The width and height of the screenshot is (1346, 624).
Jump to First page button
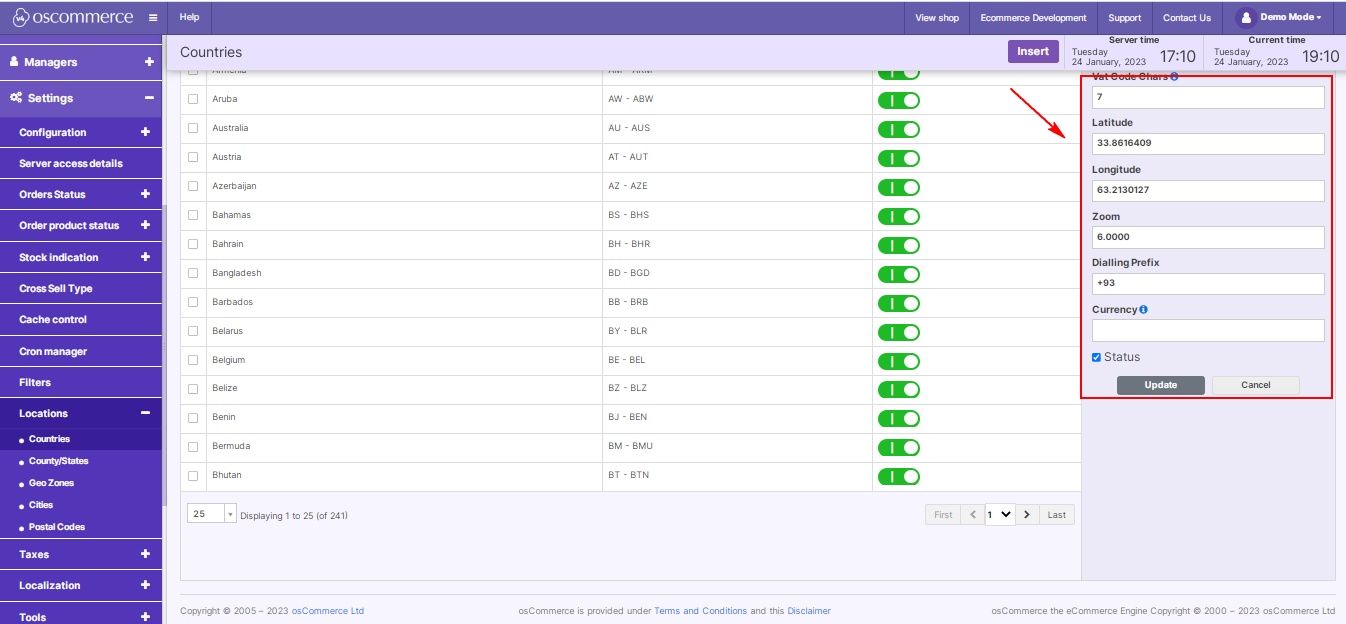[x=943, y=515]
